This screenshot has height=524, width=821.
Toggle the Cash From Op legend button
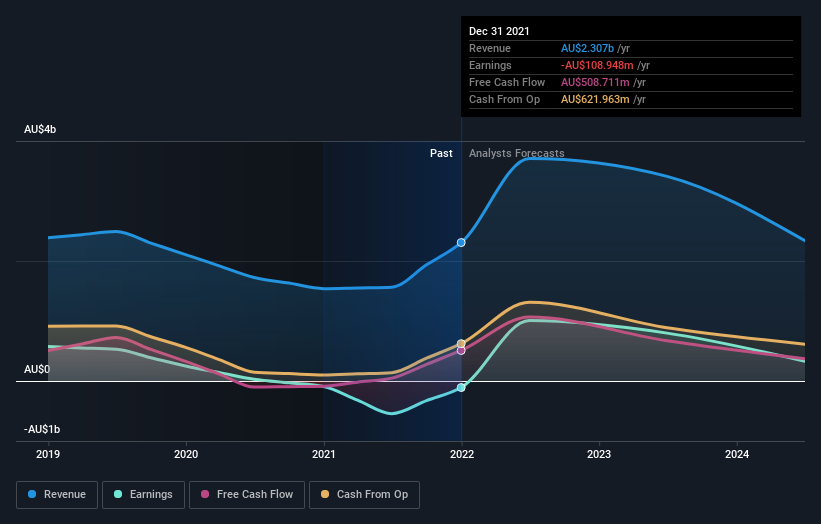coord(364,495)
